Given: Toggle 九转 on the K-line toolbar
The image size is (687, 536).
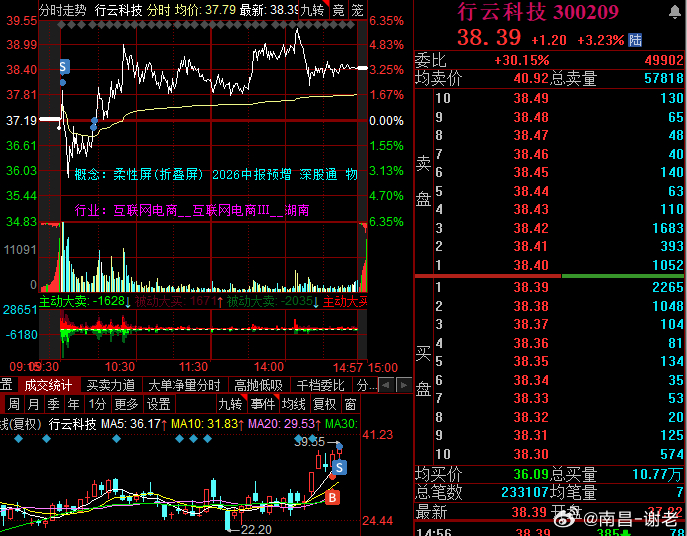Looking at the screenshot, I should [231, 404].
